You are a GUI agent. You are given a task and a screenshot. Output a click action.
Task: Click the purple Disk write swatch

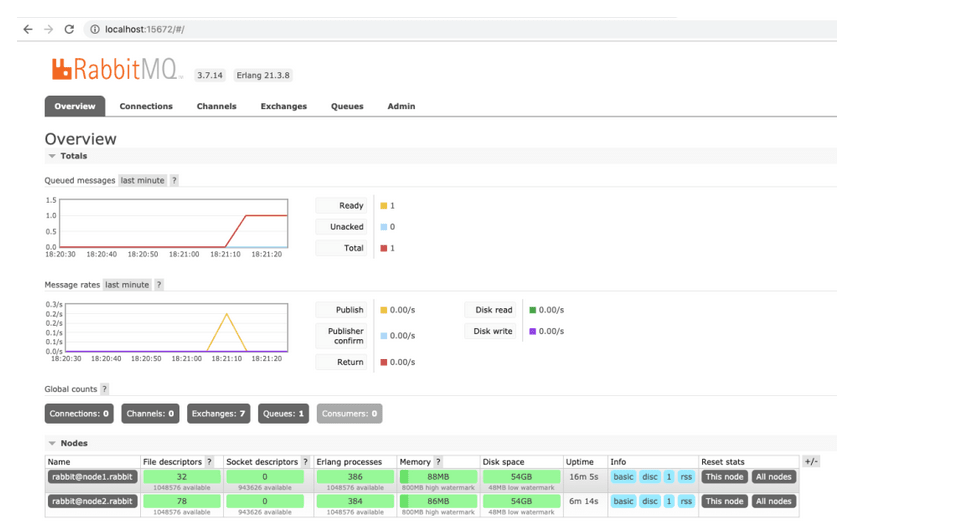click(x=533, y=331)
